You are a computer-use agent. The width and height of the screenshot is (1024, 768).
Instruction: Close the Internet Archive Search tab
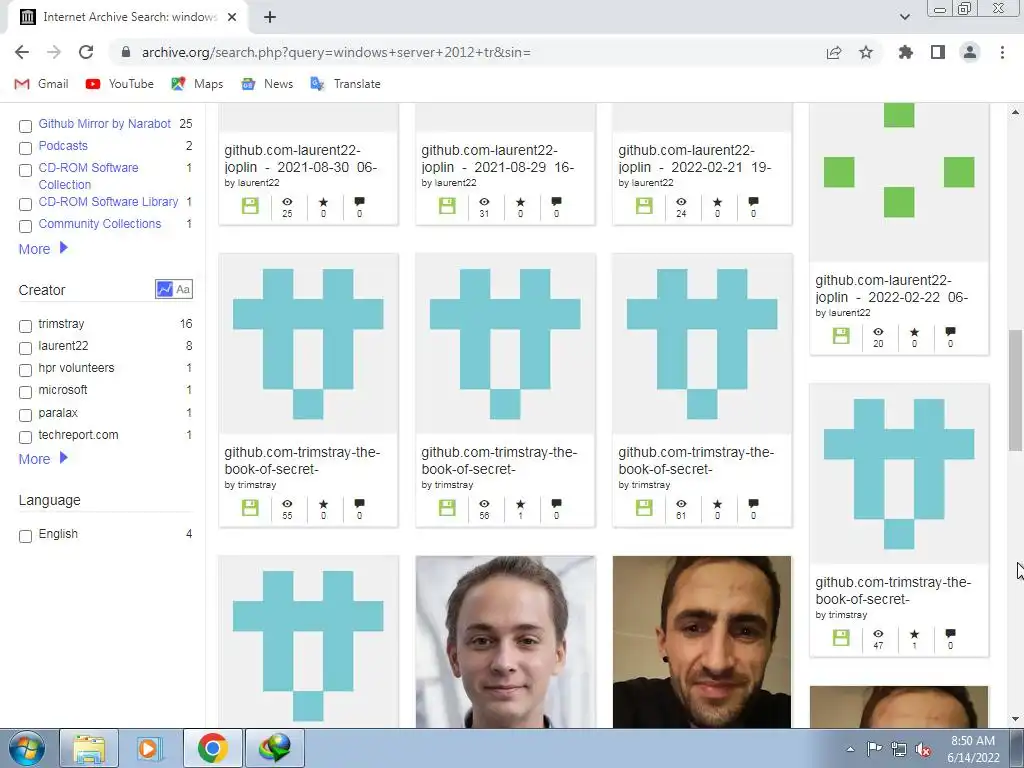tap(232, 17)
